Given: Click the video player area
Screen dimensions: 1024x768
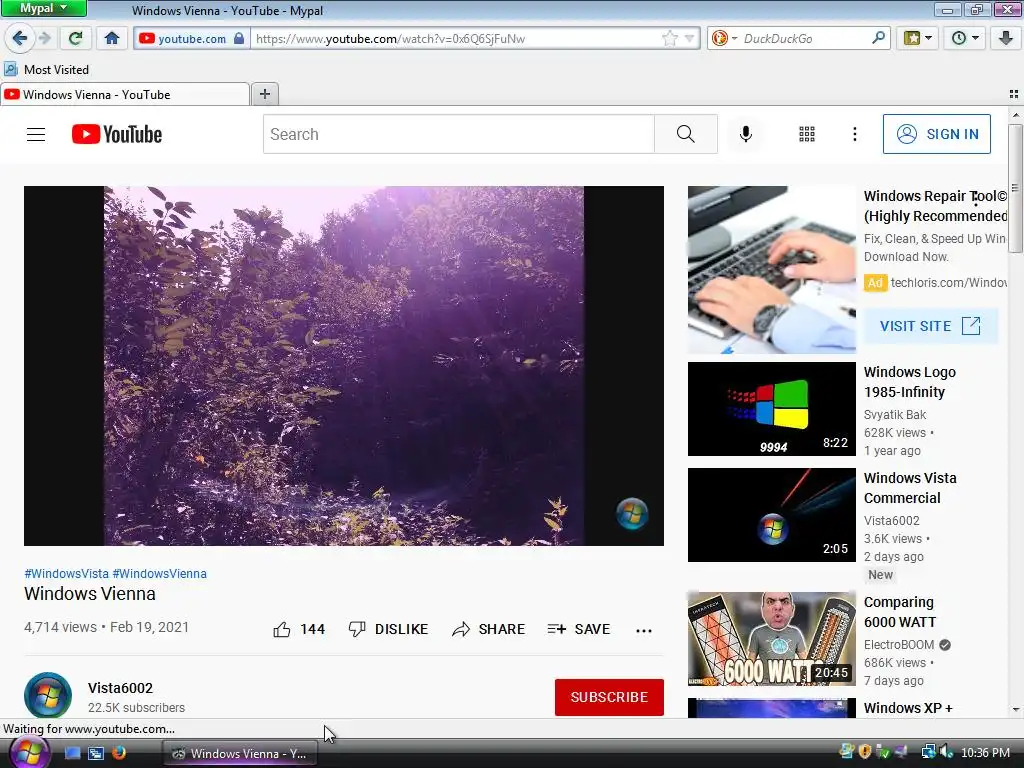Looking at the screenshot, I should coord(344,366).
